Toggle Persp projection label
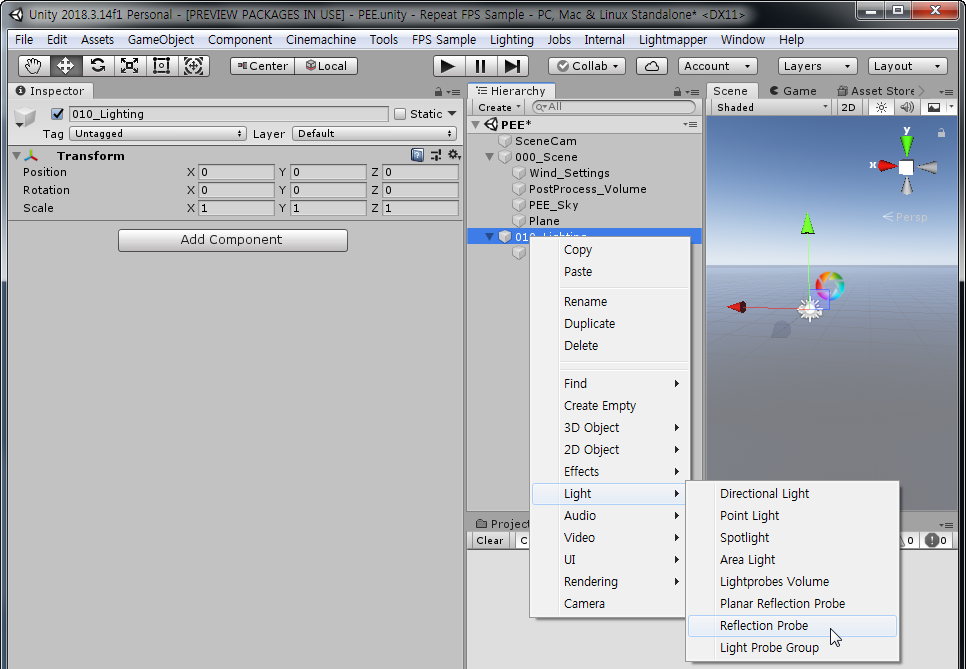Screen dimensions: 966x669 tap(905, 217)
